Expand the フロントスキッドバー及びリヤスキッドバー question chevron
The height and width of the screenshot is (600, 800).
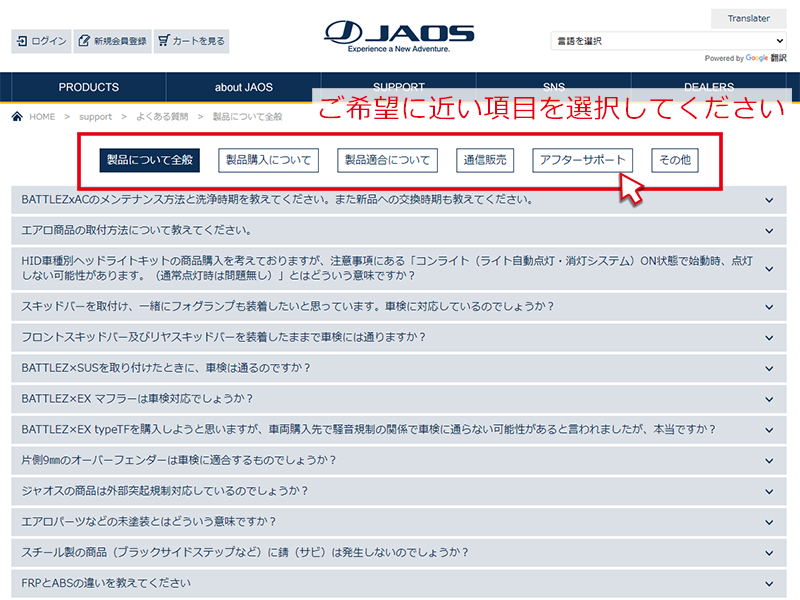tap(769, 338)
